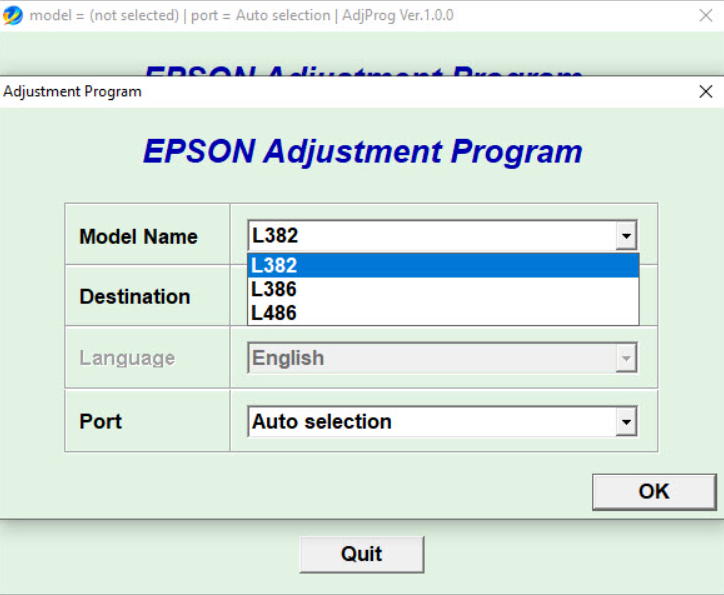This screenshot has width=724, height=595.
Task: Click the Model Name combo box field
Action: pyautogui.click(x=431, y=237)
